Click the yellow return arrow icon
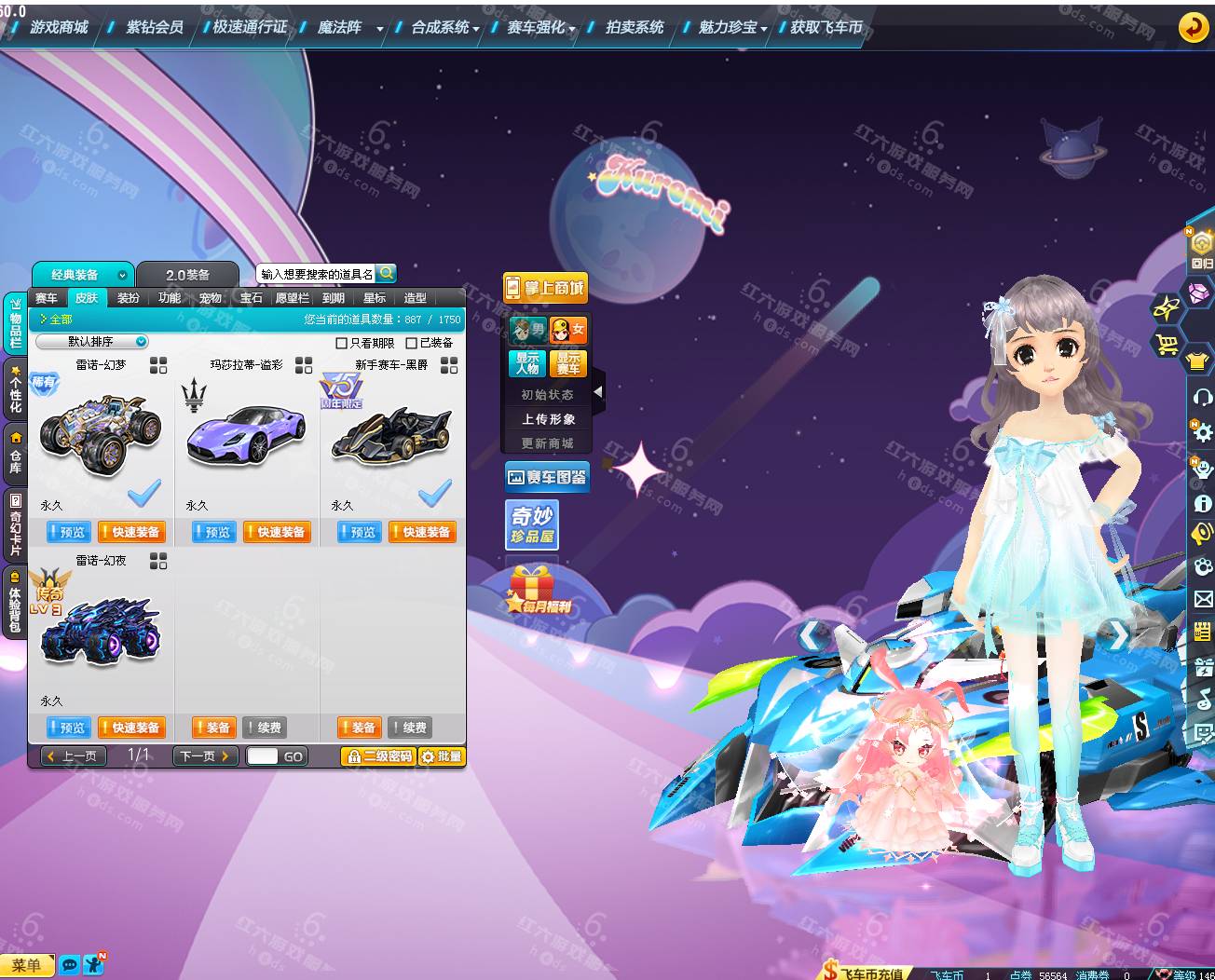This screenshot has height=980, width=1215. click(1194, 27)
